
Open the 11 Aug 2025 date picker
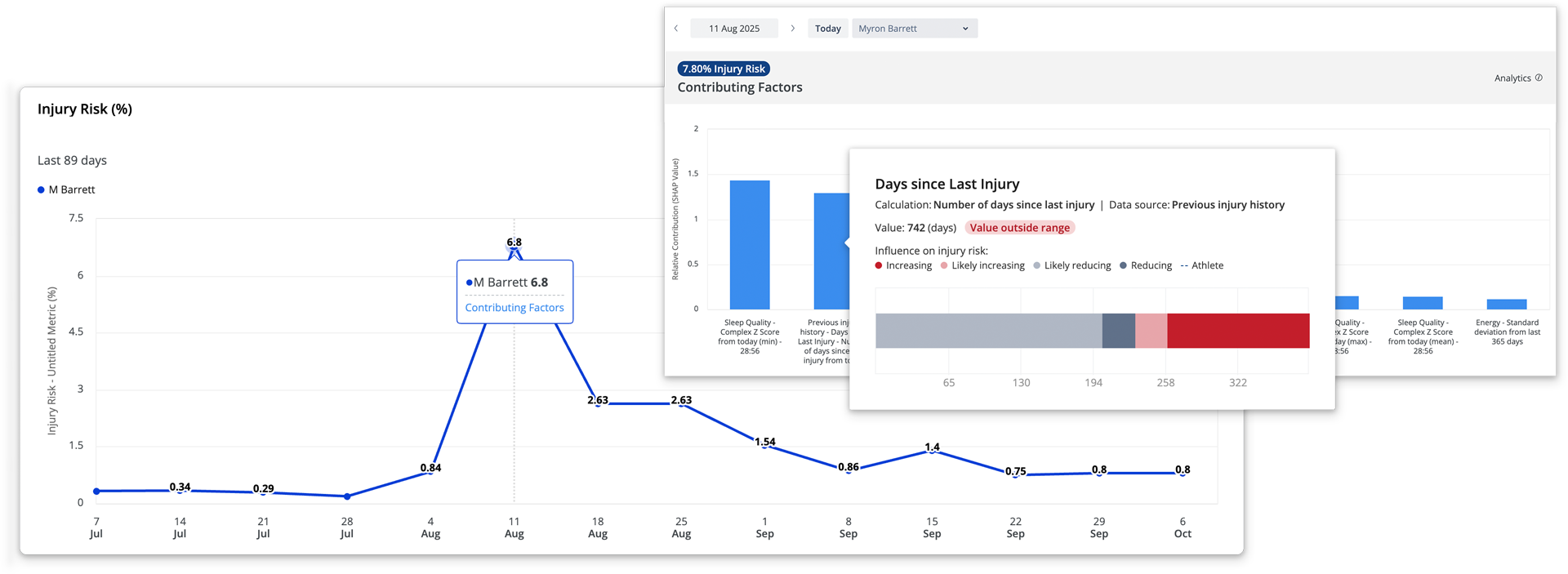point(733,29)
